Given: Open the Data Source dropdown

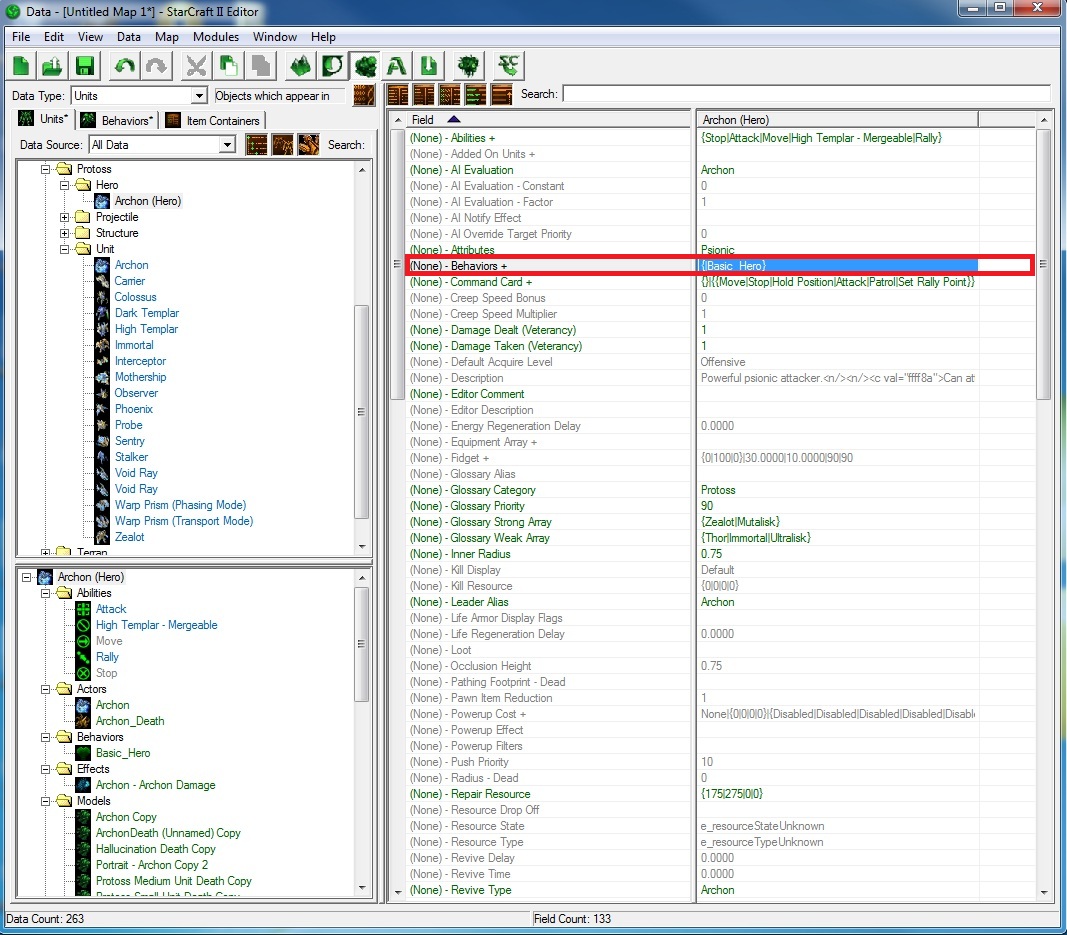Looking at the screenshot, I should tap(227, 145).
